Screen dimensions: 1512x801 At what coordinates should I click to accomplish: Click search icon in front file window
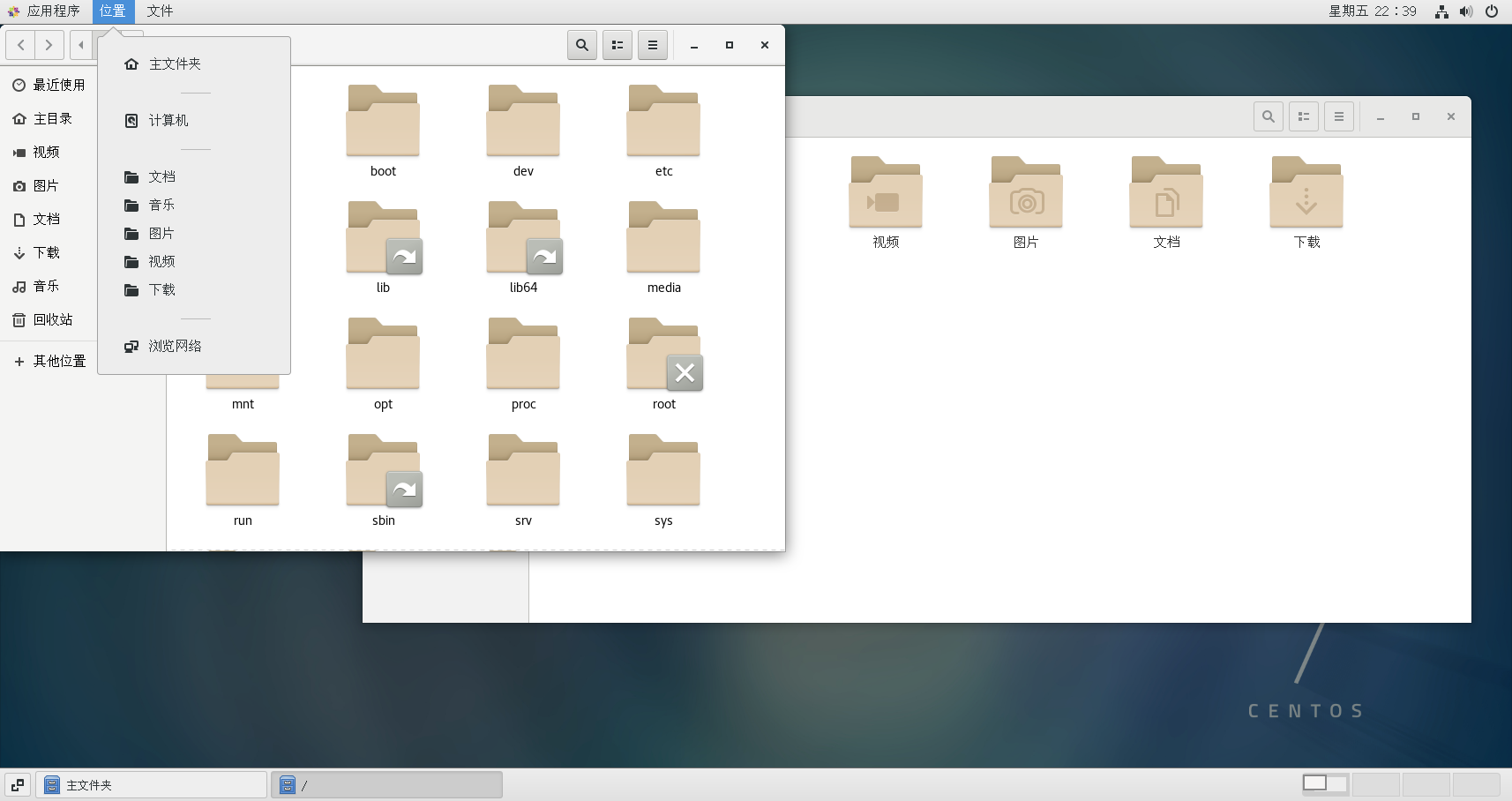pos(582,45)
